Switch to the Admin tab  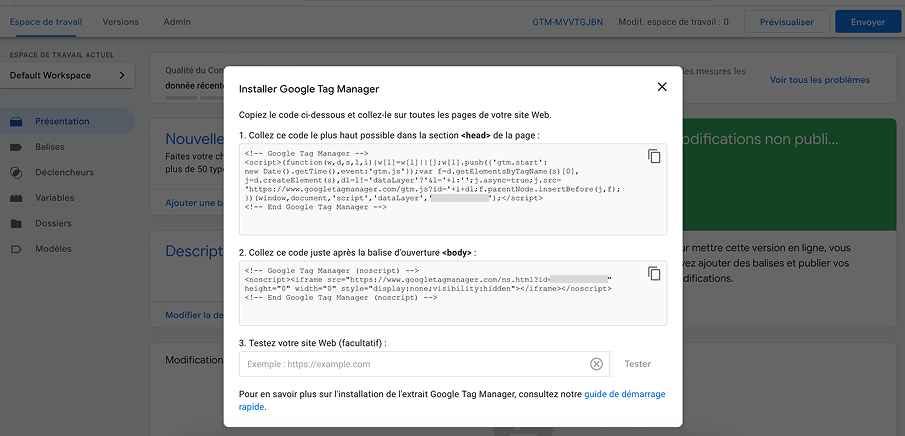tap(177, 22)
